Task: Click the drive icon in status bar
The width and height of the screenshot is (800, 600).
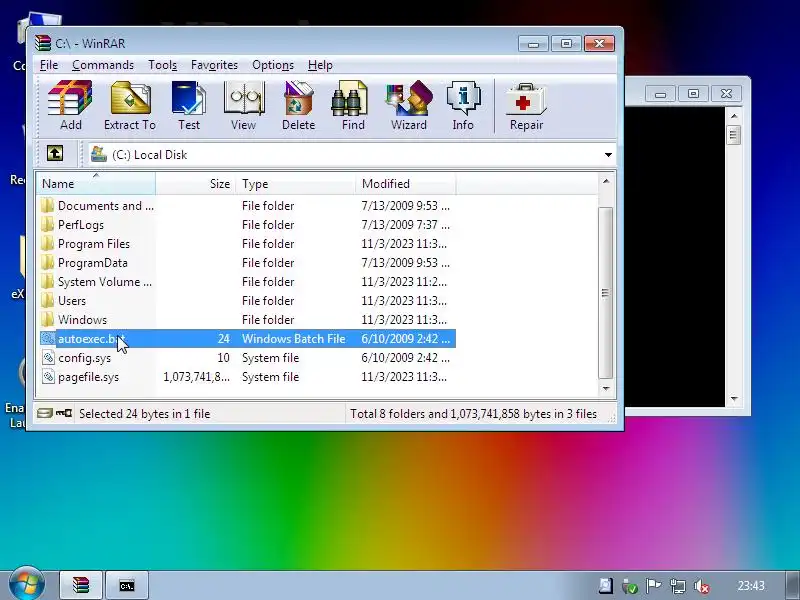Action: (45, 413)
